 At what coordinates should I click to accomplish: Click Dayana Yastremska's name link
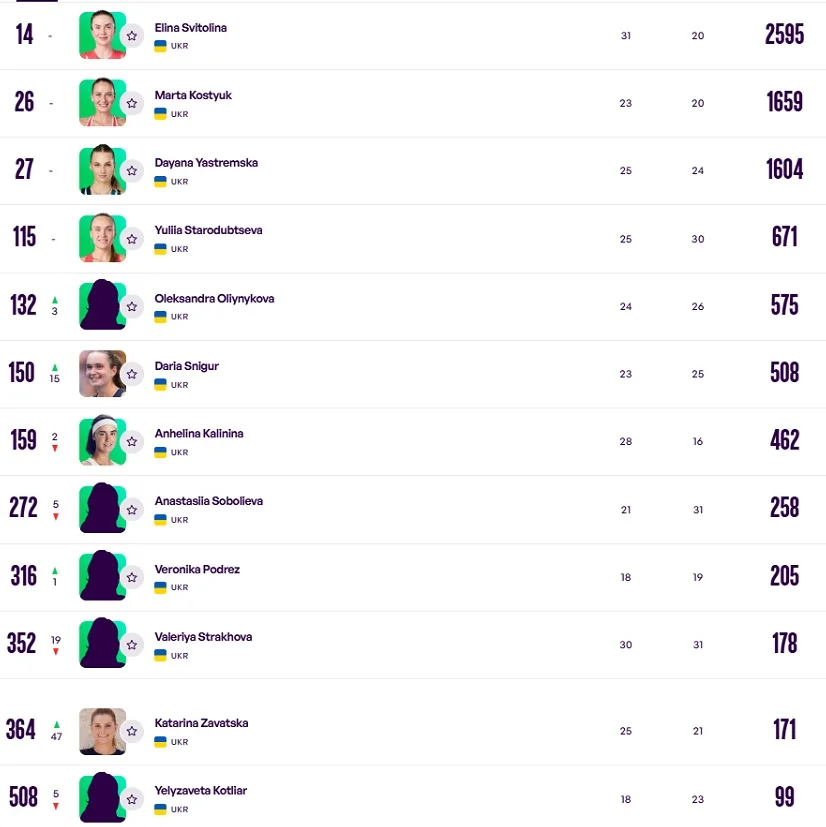pos(206,163)
